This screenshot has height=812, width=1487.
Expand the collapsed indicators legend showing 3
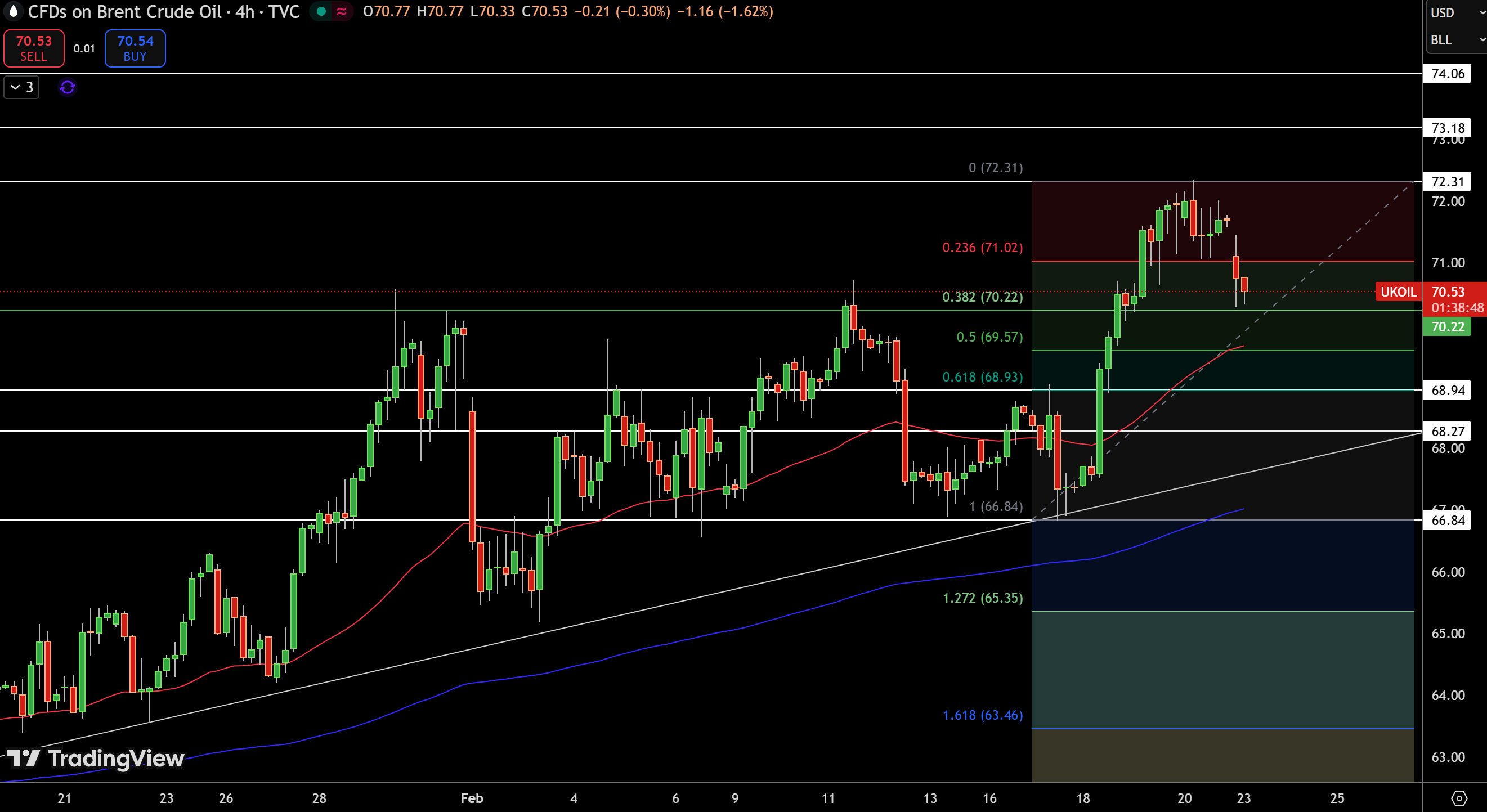tap(22, 87)
